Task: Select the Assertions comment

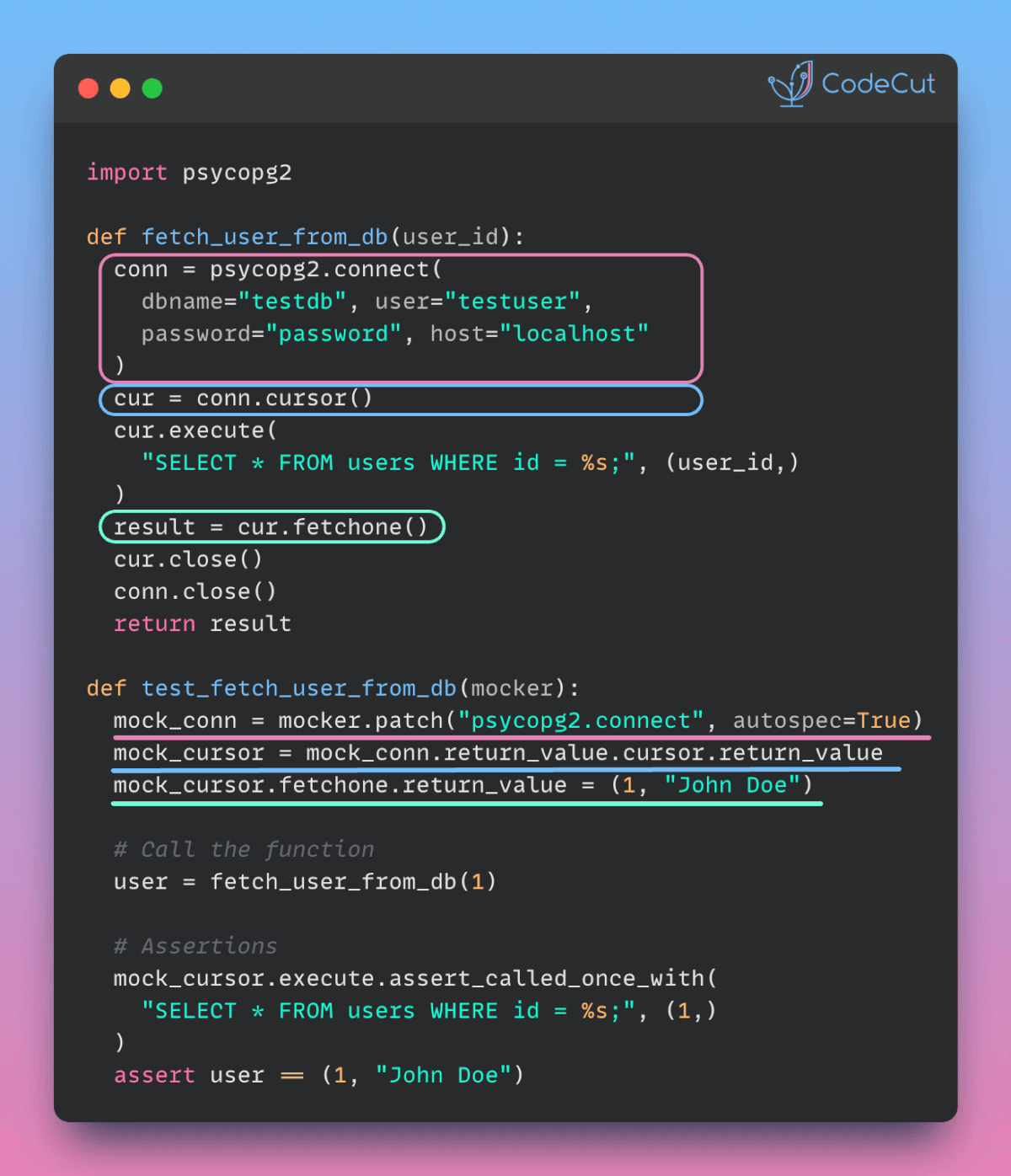Action: coord(195,945)
